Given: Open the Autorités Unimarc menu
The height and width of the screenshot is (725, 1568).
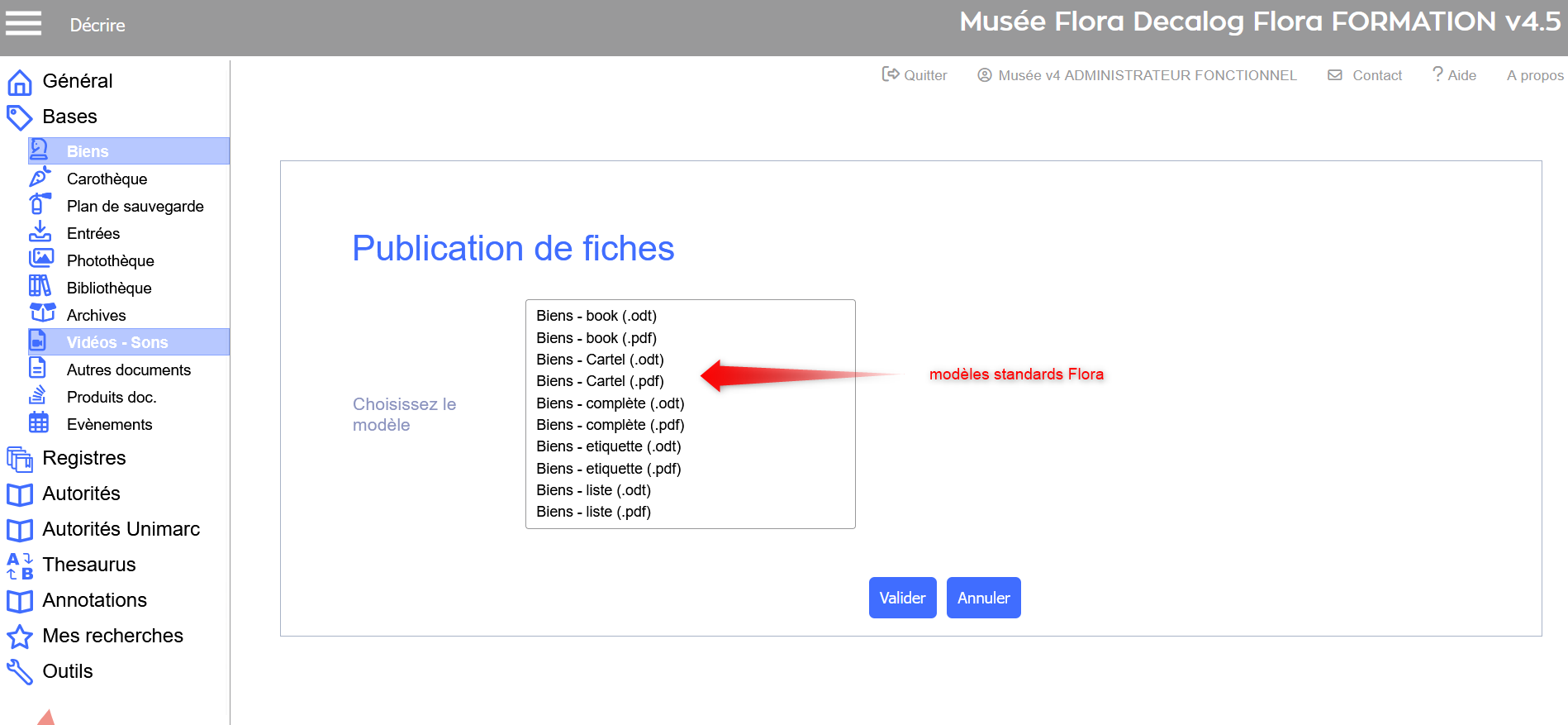Looking at the screenshot, I should 121,529.
